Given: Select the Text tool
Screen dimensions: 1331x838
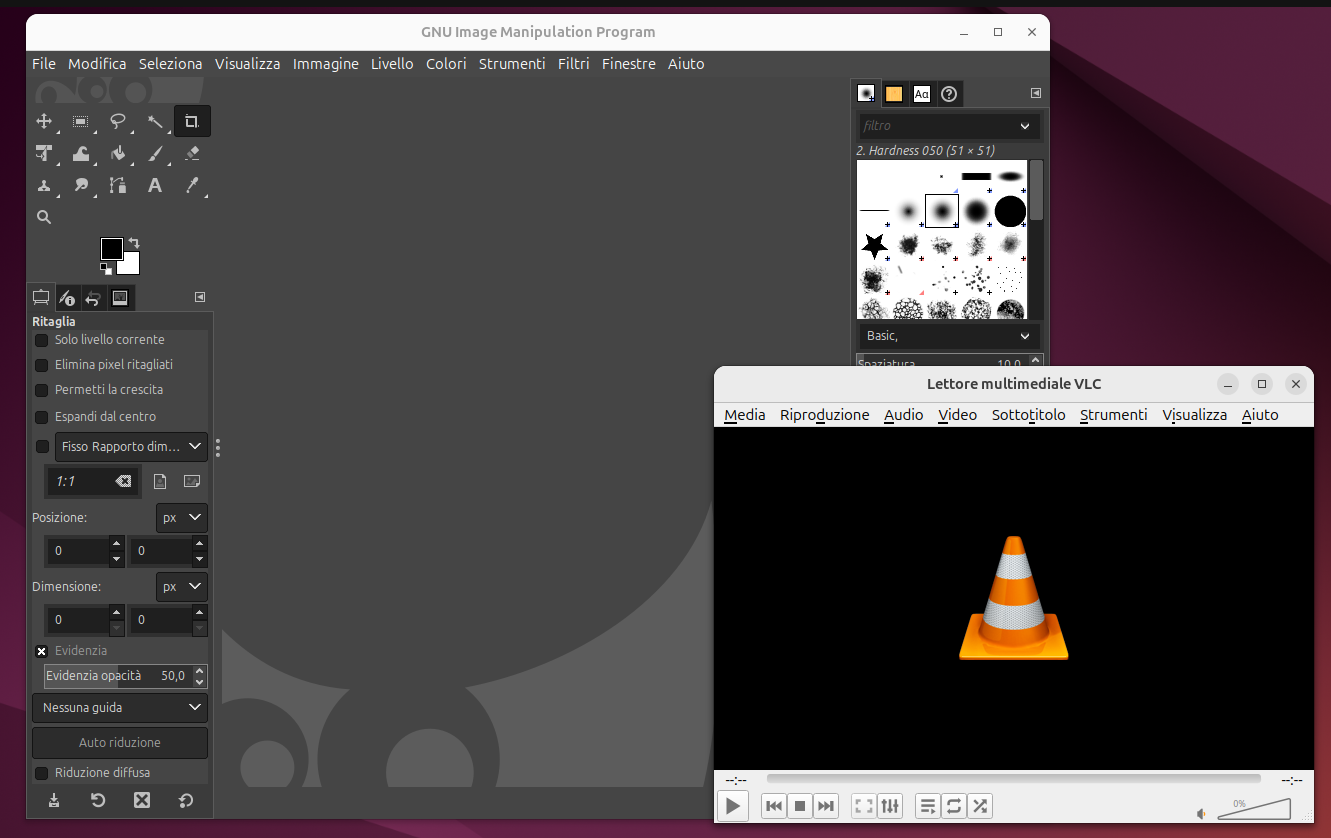Looking at the screenshot, I should click(x=155, y=185).
